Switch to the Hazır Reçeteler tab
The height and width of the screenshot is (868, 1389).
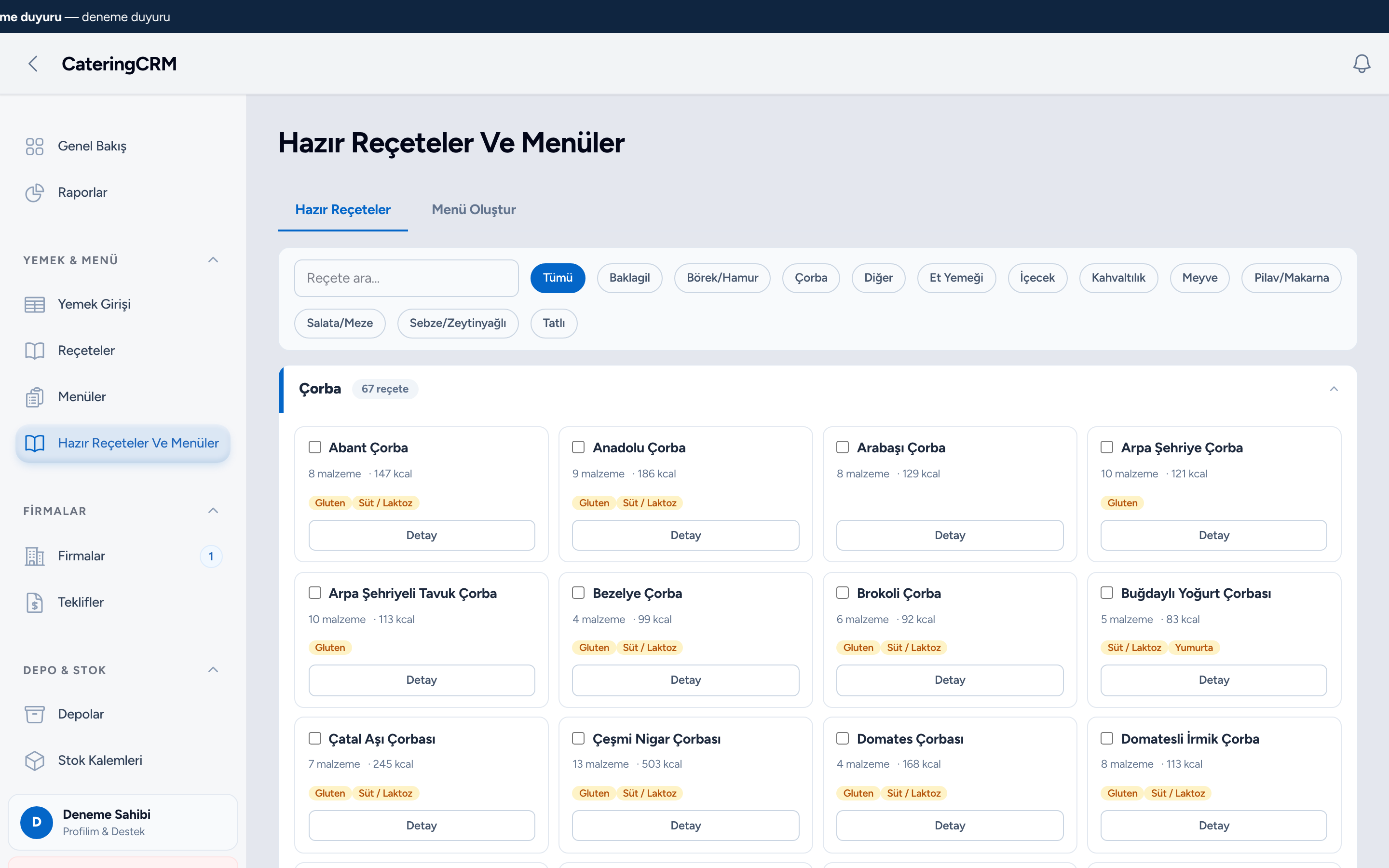342,210
